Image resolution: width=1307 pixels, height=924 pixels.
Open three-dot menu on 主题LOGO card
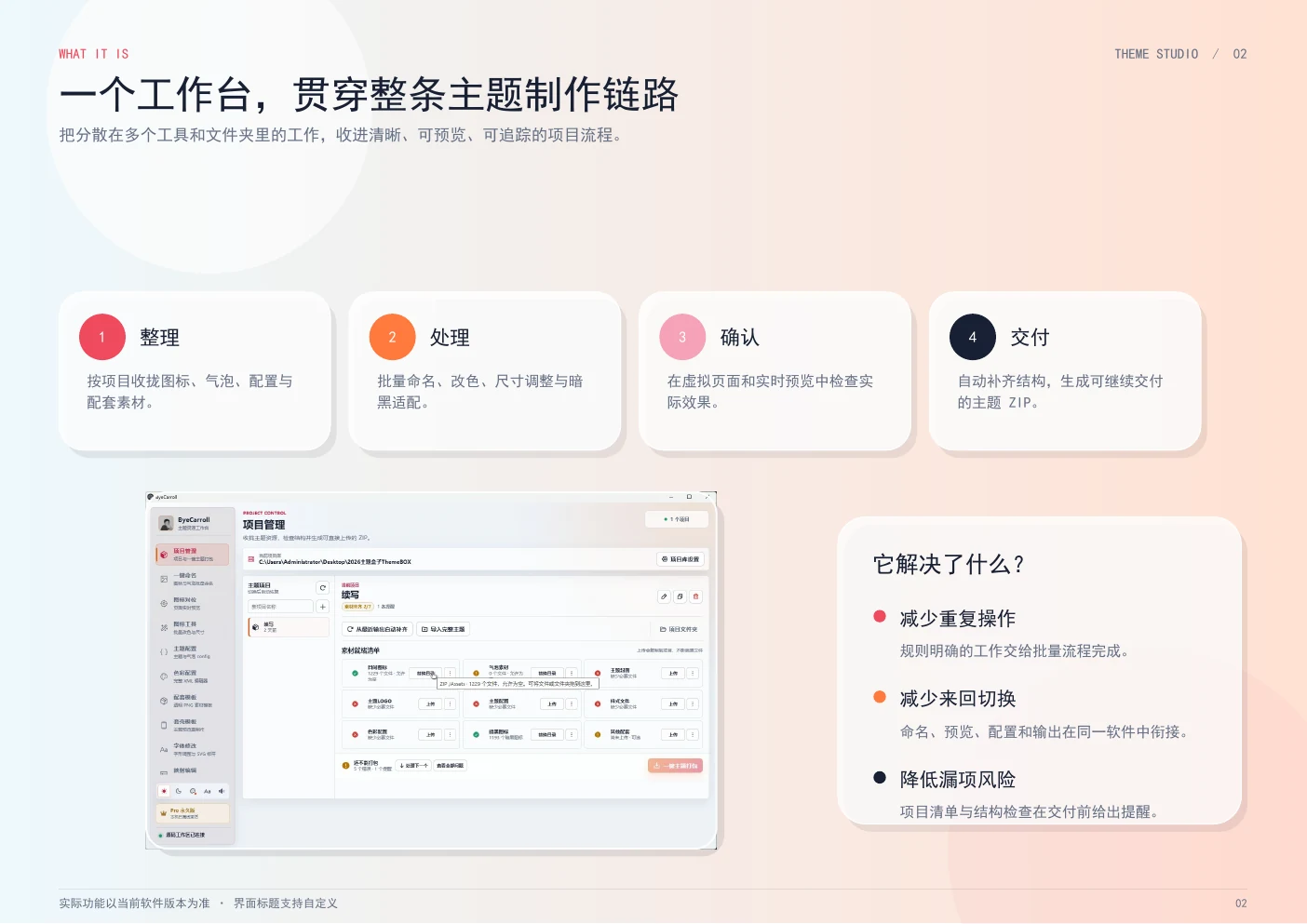pyautogui.click(x=451, y=704)
